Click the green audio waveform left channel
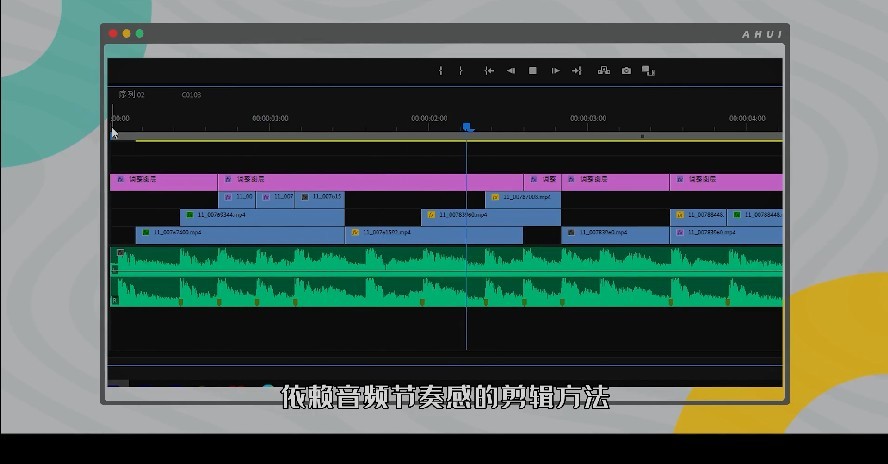The width and height of the screenshot is (888, 464). click(446, 261)
